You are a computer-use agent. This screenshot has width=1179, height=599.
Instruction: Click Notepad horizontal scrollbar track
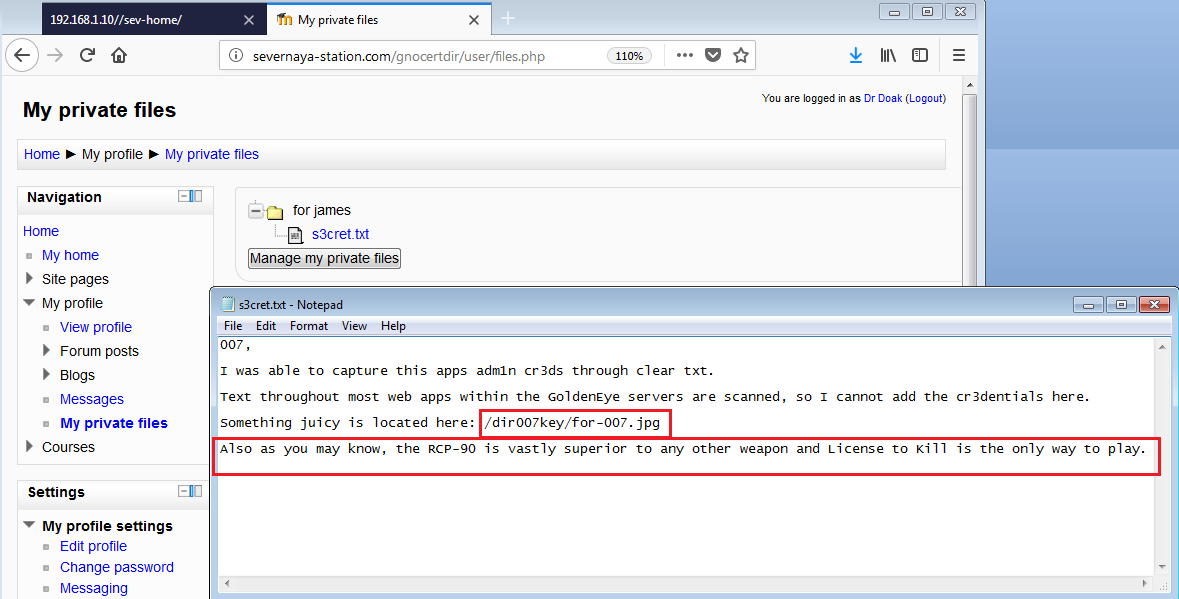pyautogui.click(x=690, y=583)
